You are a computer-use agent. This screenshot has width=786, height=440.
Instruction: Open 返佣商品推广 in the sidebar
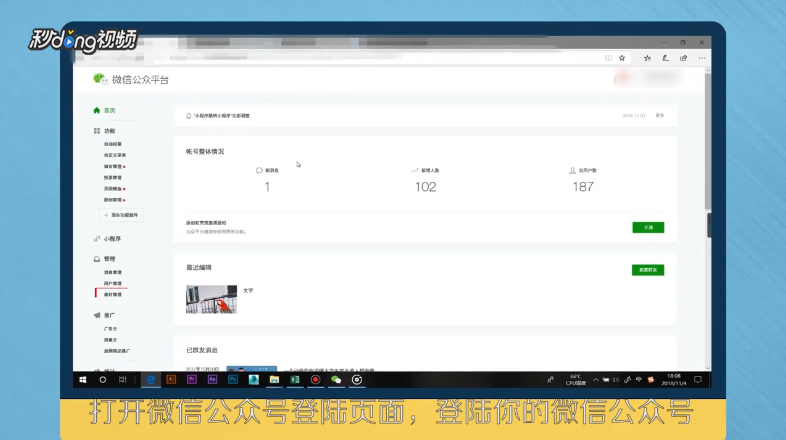point(117,351)
